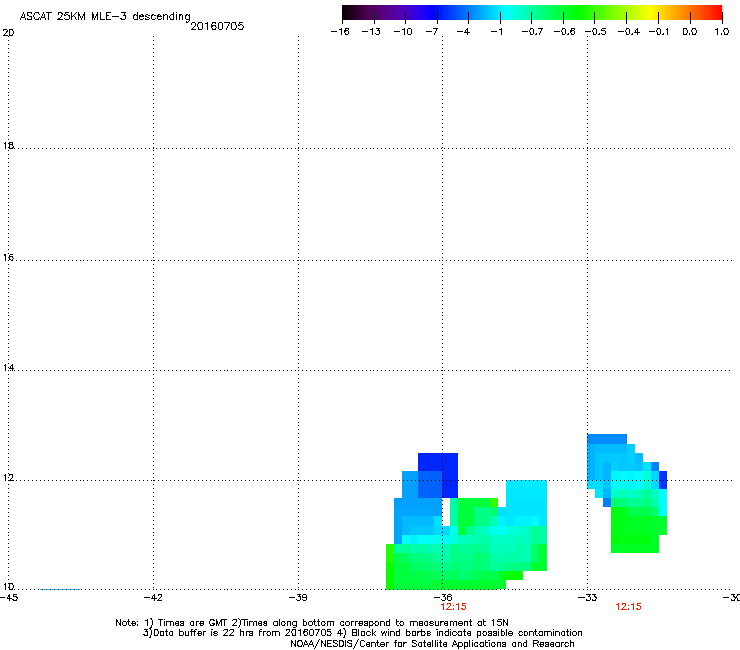Viewport: 740px width, 650px height.
Task: Click the colorbar label -0.1
Action: coord(659,32)
